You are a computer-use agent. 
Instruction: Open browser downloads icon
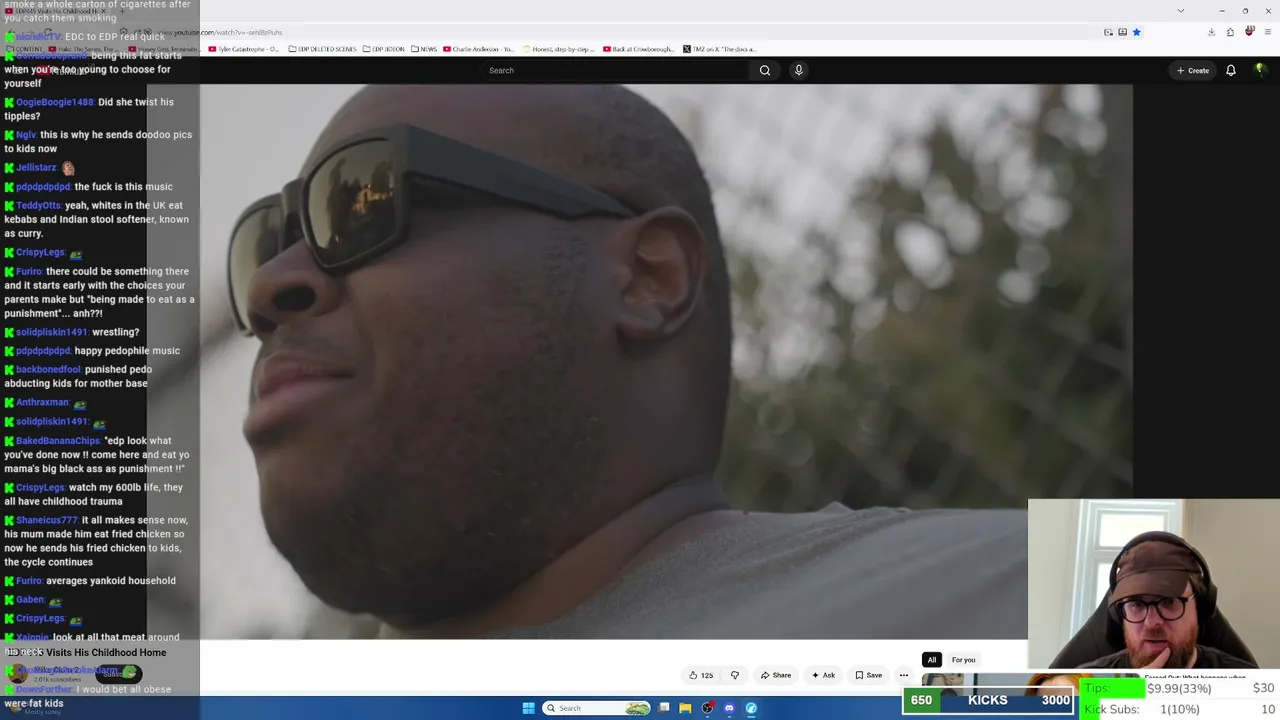coord(1211,32)
